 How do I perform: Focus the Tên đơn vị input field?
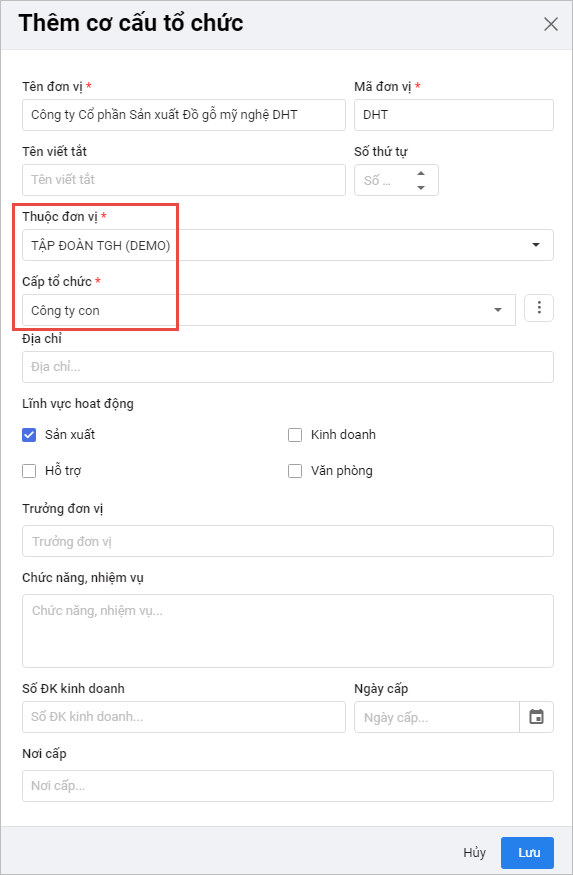pyautogui.click(x=184, y=115)
